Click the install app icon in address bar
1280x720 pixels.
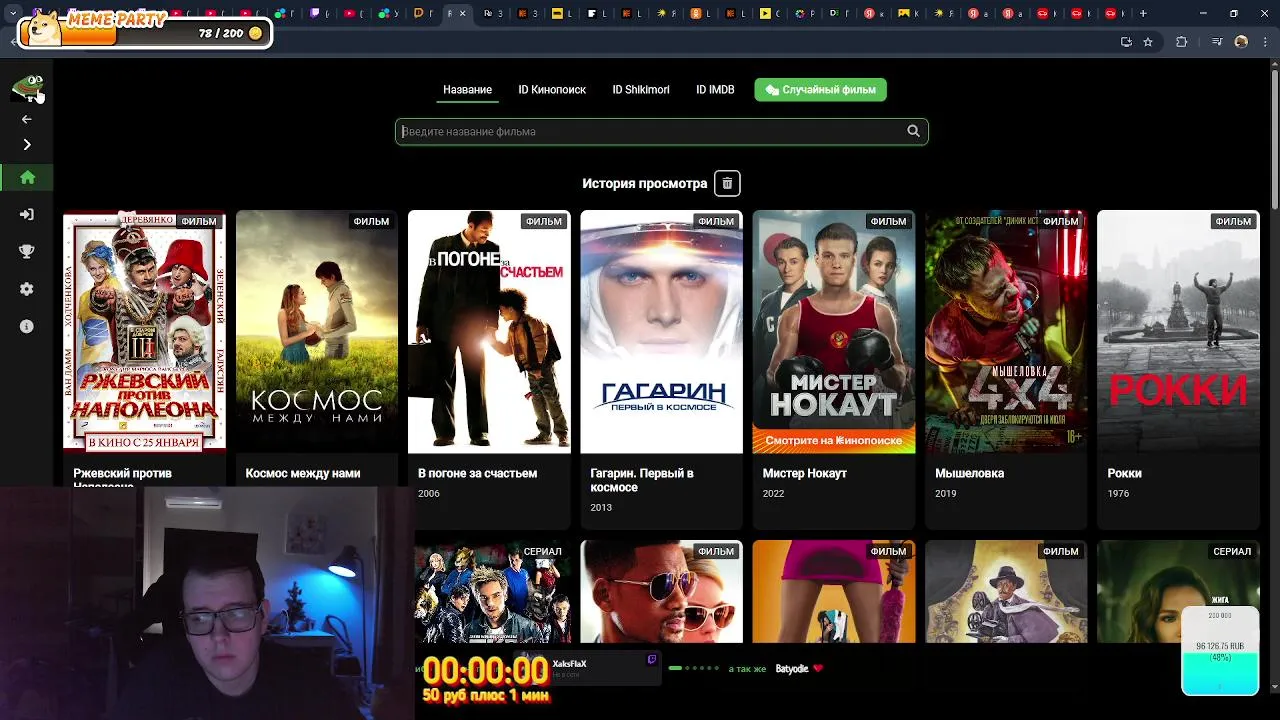click(x=1126, y=42)
